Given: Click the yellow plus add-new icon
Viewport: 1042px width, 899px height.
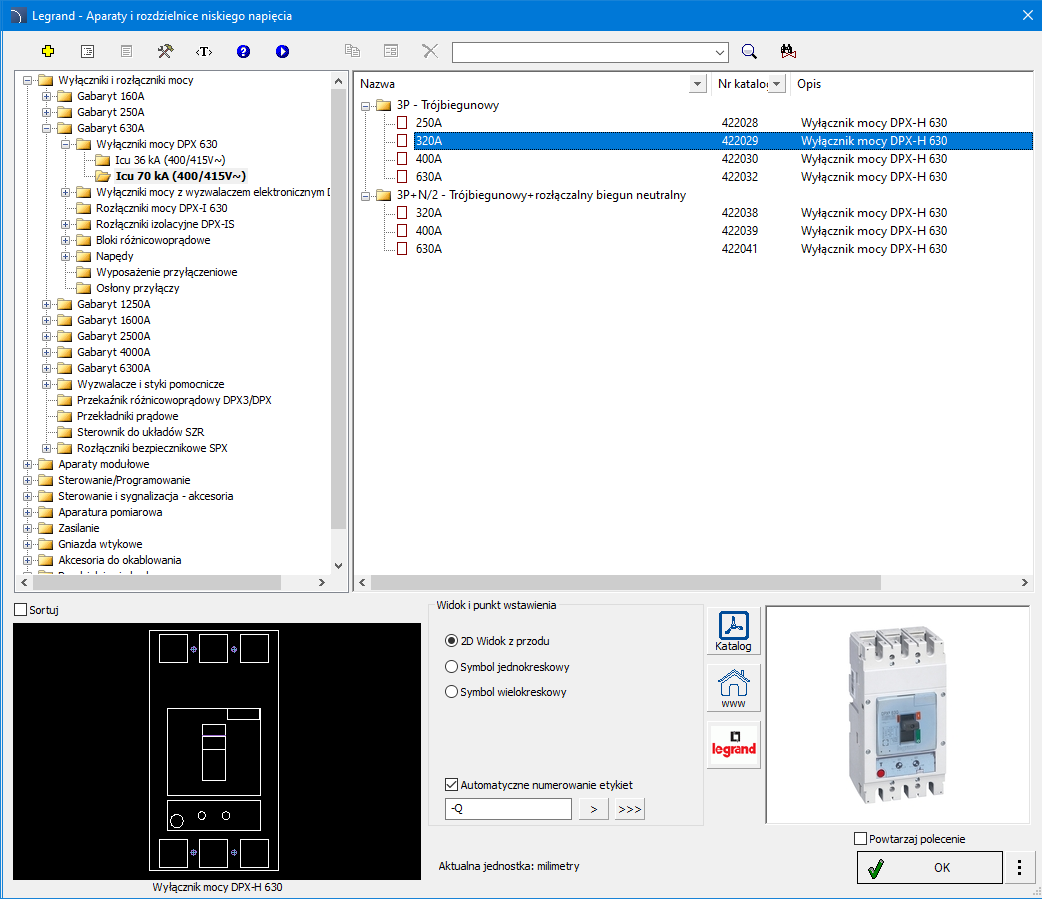Looking at the screenshot, I should (x=48, y=51).
